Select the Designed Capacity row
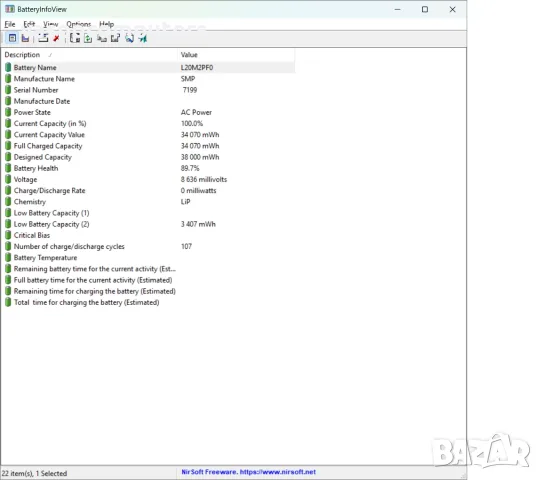542x480 pixels. click(x=149, y=157)
